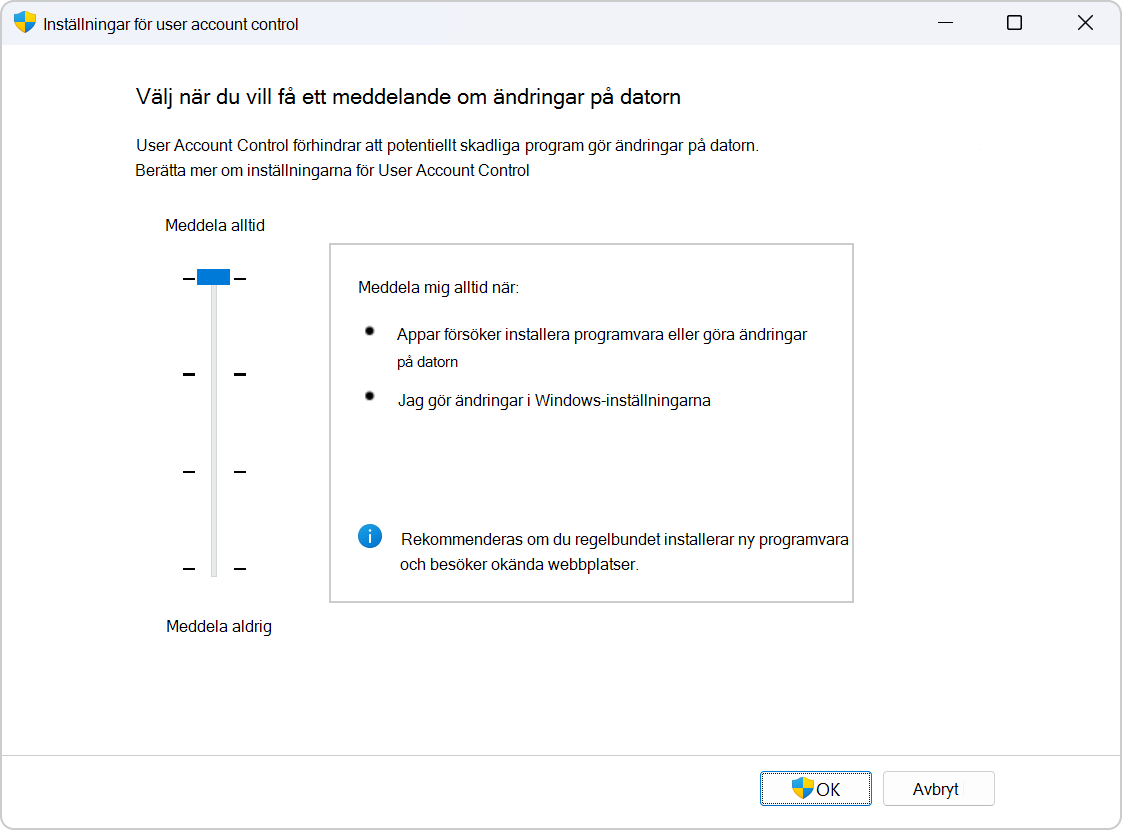Set slider to lowest level near Meddela aldrig
1122x830 pixels.
(x=214, y=569)
